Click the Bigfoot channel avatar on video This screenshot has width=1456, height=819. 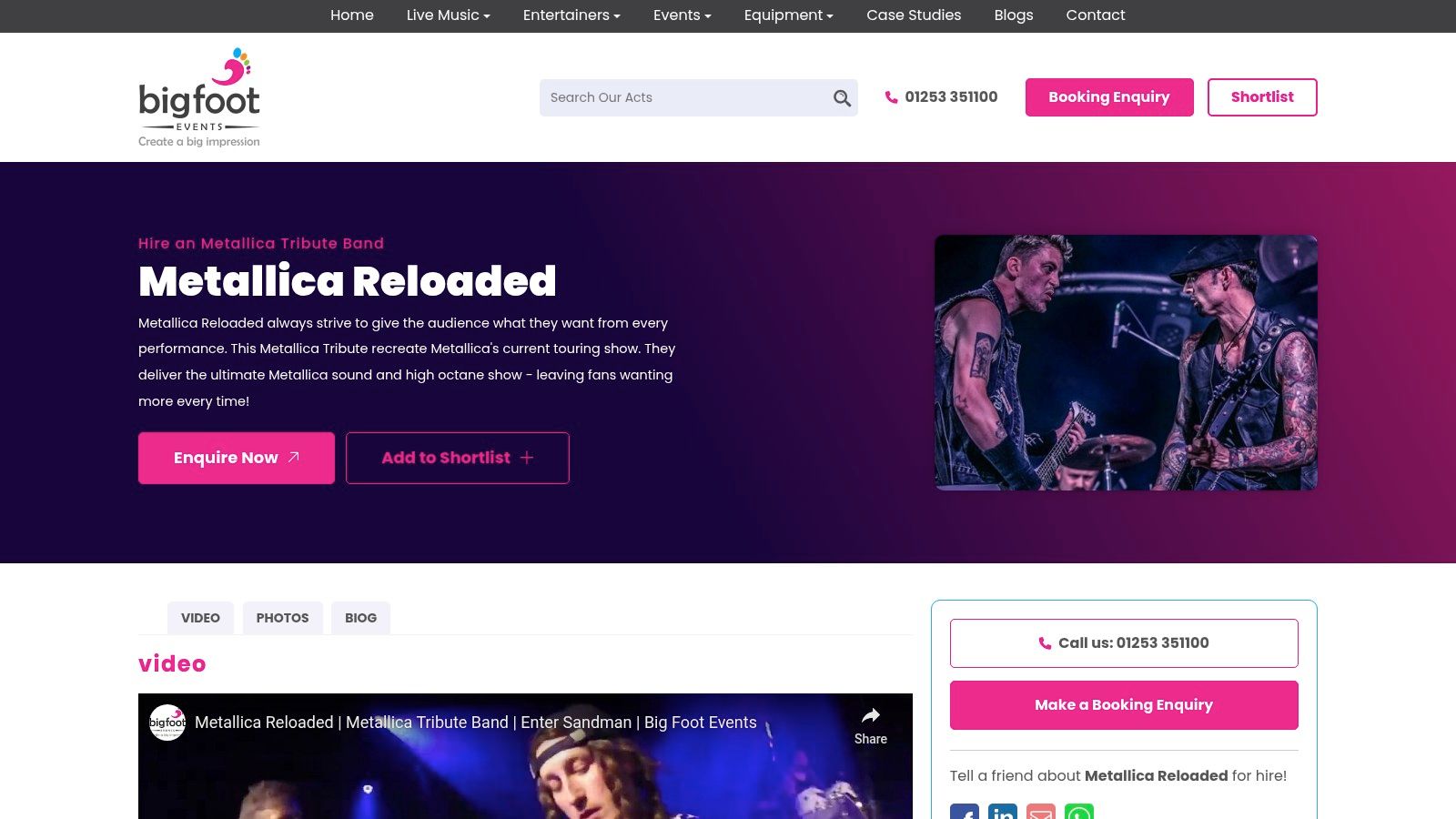pos(167,723)
